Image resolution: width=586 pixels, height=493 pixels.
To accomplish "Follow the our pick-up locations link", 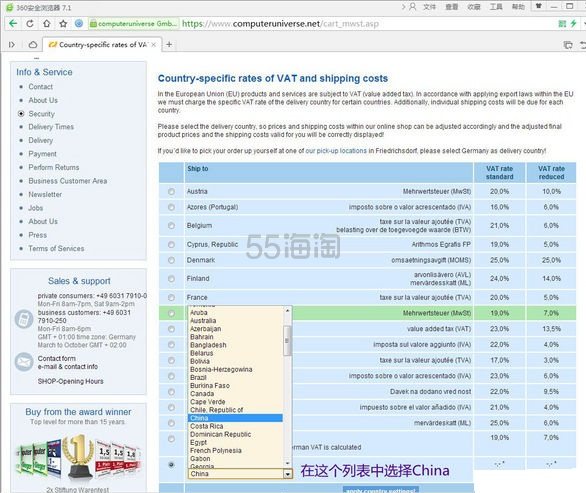I will coord(336,151).
